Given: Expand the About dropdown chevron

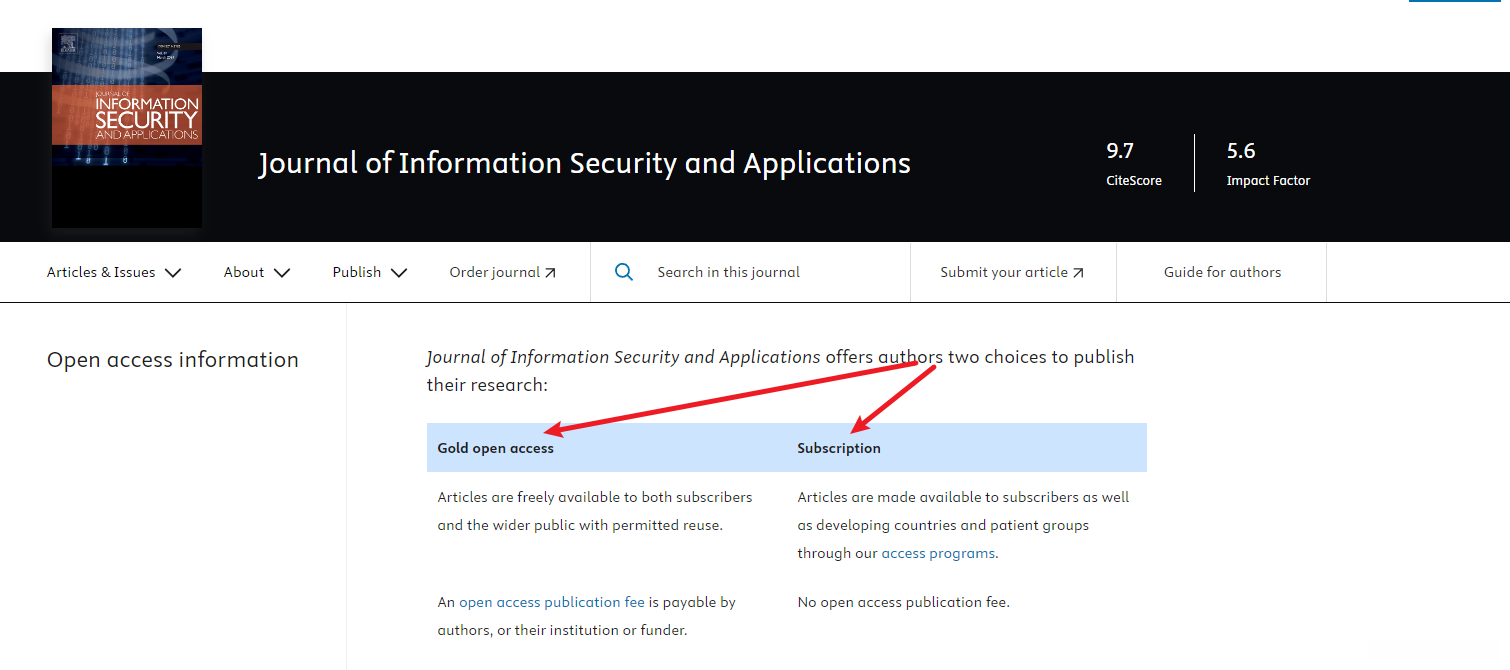Looking at the screenshot, I should [x=281, y=272].
